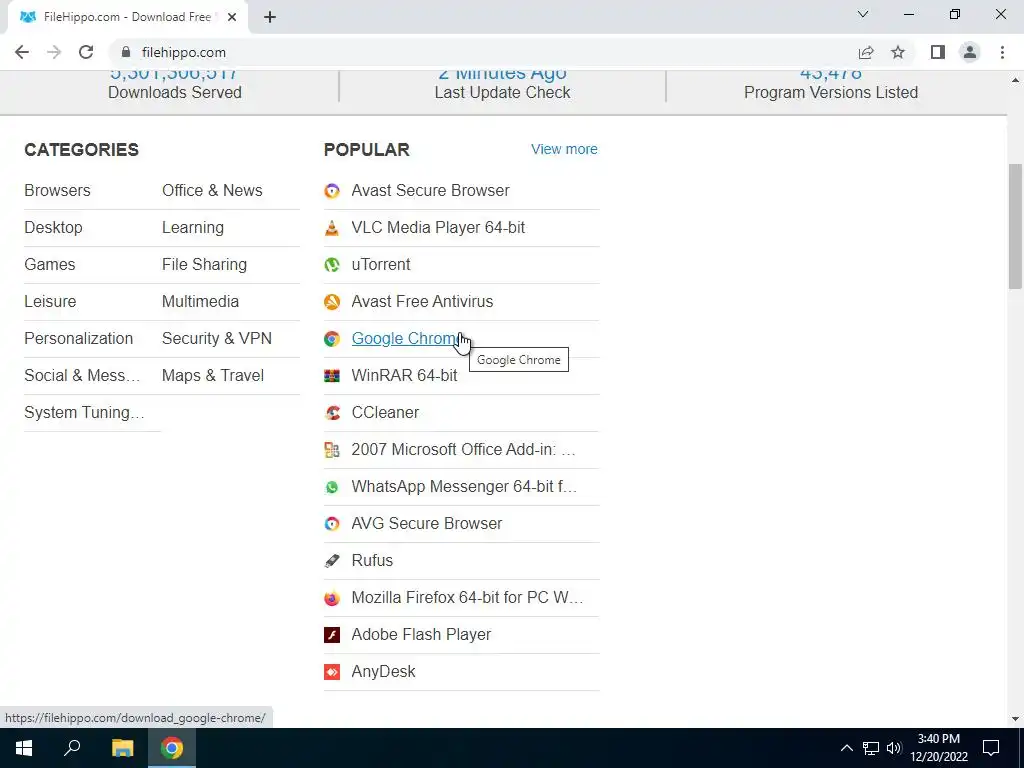Open the Desktop category
This screenshot has width=1024, height=768.
tap(54, 228)
